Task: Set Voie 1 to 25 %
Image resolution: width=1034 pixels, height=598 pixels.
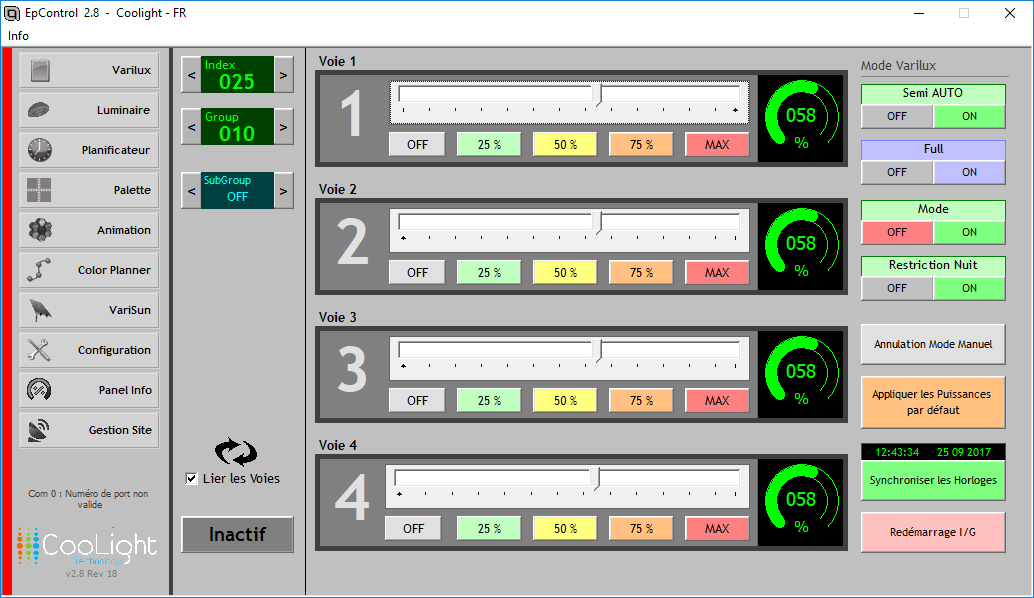Action: coord(489,145)
